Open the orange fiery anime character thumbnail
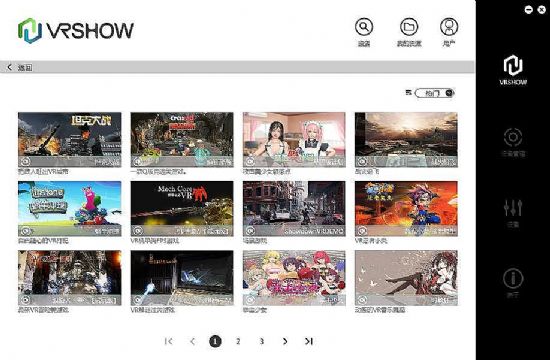Image resolution: width=550 pixels, height=360 pixels. pos(406,208)
